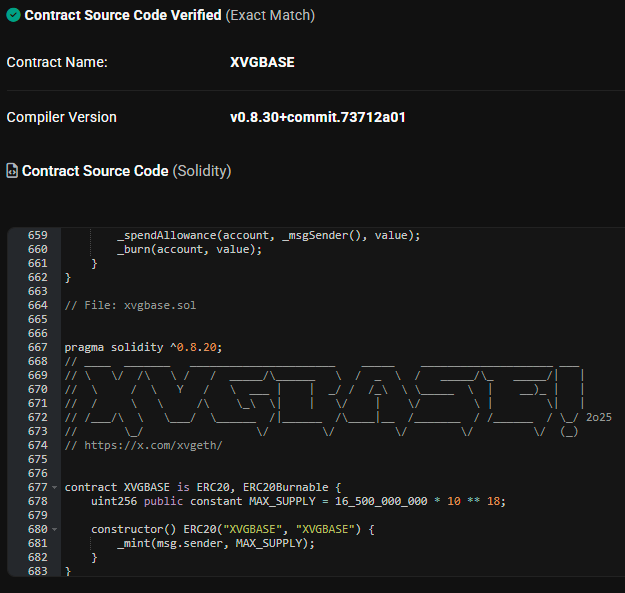The height and width of the screenshot is (593, 625).
Task: Click the ERC20Burnable inheritance name on line 677
Action: [x=286, y=487]
